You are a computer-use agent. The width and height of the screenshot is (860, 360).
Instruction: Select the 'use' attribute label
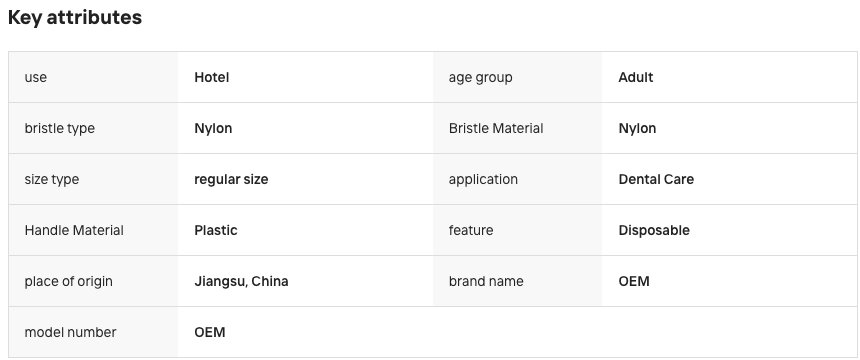36,77
